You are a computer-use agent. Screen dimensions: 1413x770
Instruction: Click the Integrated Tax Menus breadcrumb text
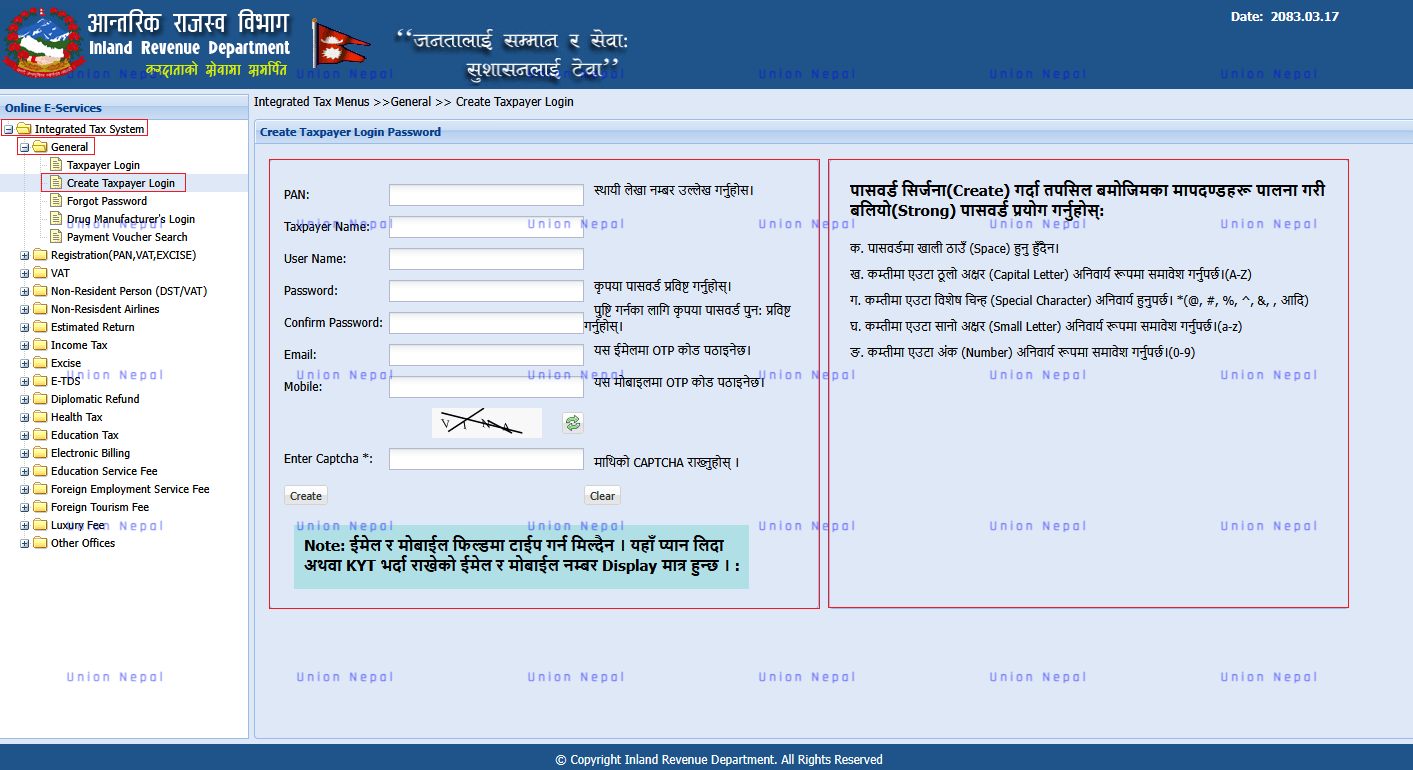(x=311, y=102)
